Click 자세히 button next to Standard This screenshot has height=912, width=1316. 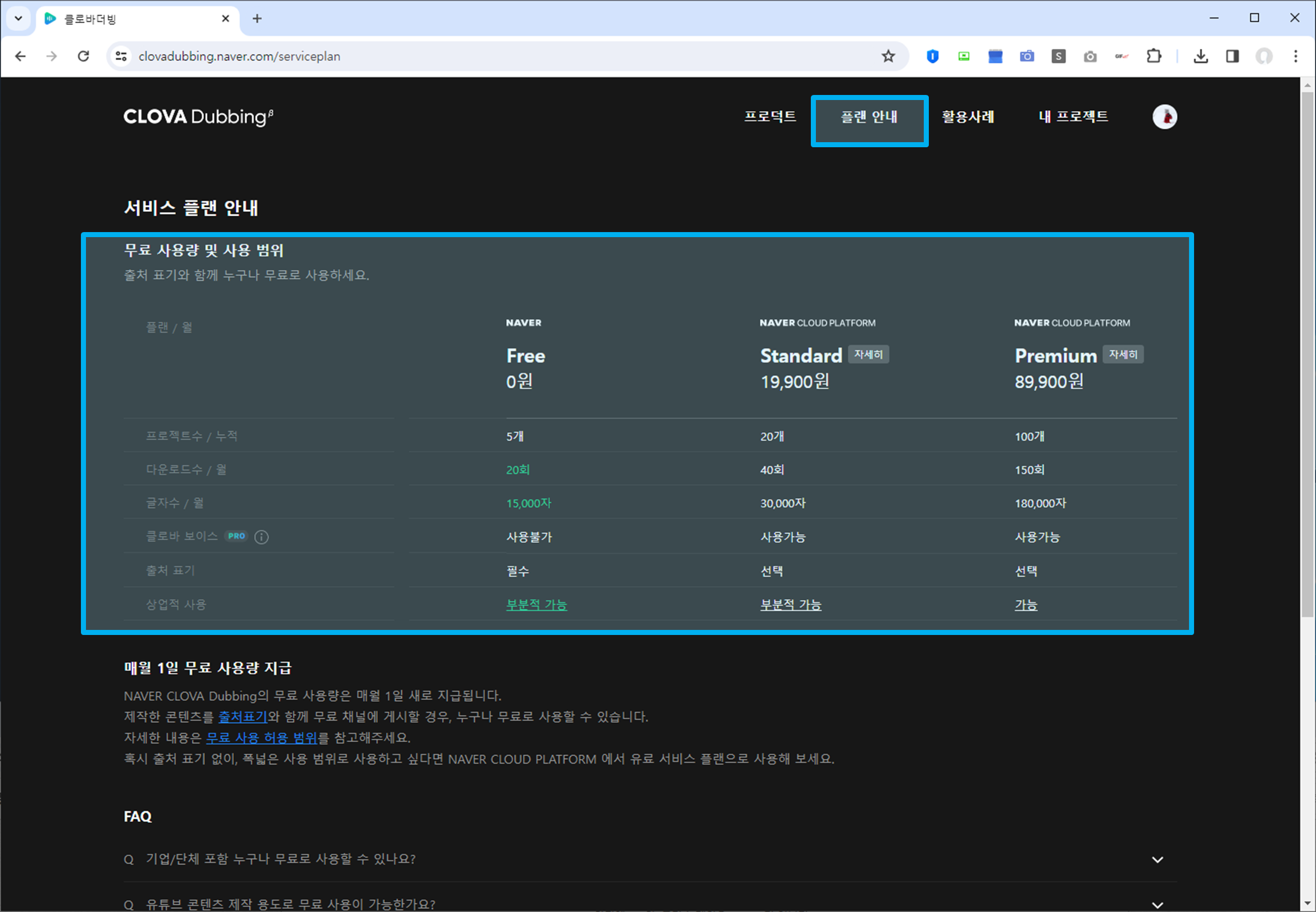pos(868,354)
